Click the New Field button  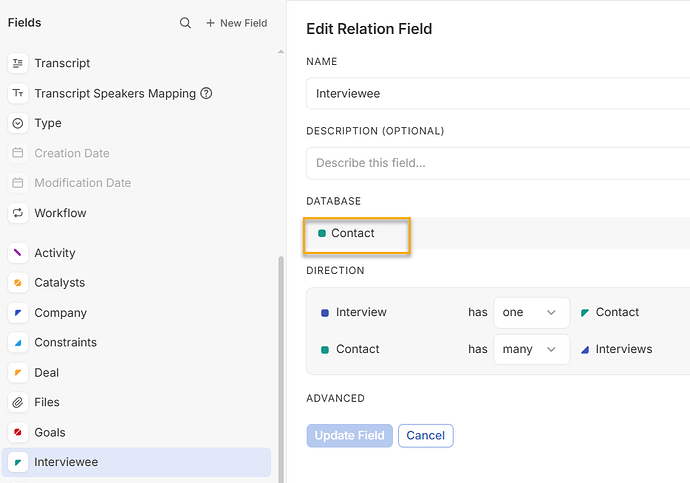click(237, 23)
